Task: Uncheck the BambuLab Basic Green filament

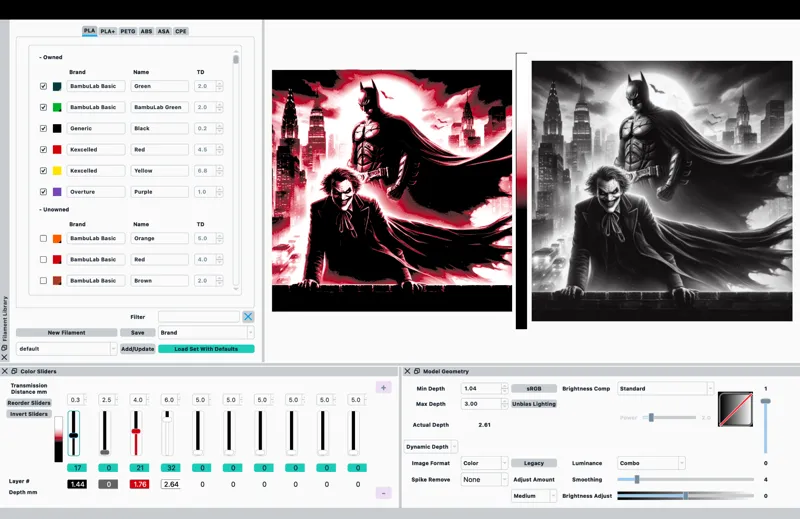Action: point(43,86)
